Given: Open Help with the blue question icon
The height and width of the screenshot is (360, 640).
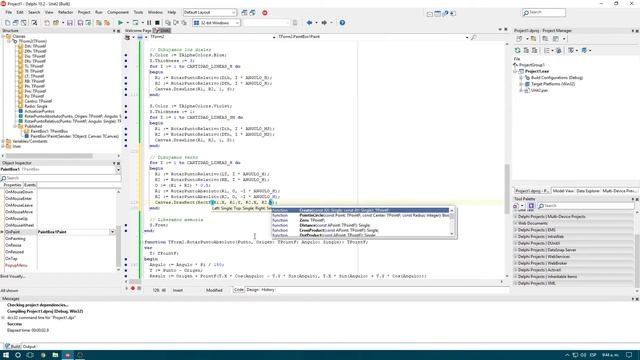Looking at the screenshot, I should [x=342, y=23].
